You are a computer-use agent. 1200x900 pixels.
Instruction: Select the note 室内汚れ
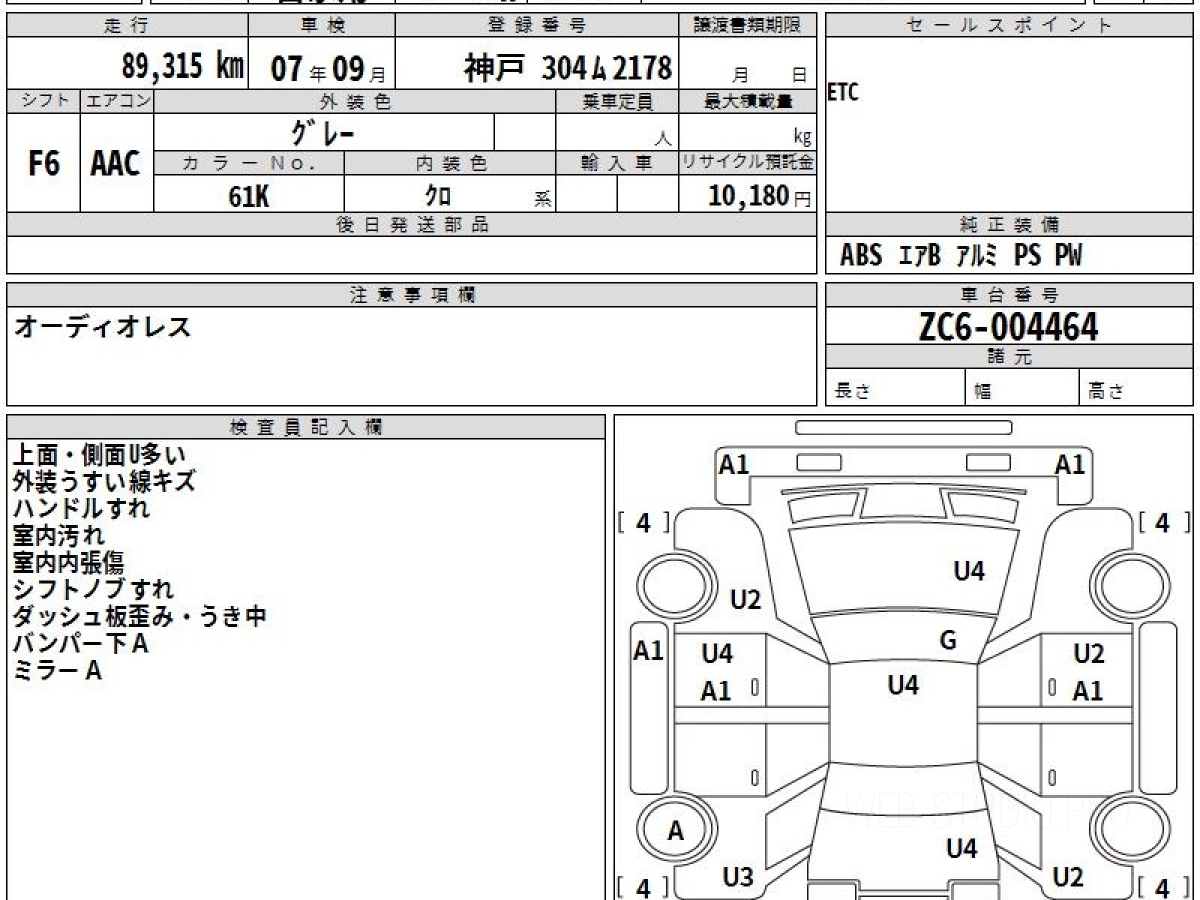click(x=59, y=536)
